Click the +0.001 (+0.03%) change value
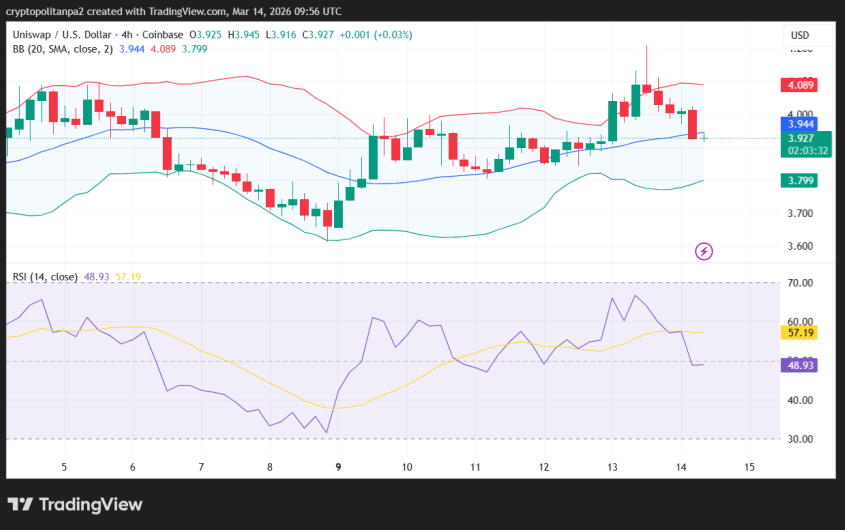This screenshot has width=845, height=530. [x=376, y=35]
